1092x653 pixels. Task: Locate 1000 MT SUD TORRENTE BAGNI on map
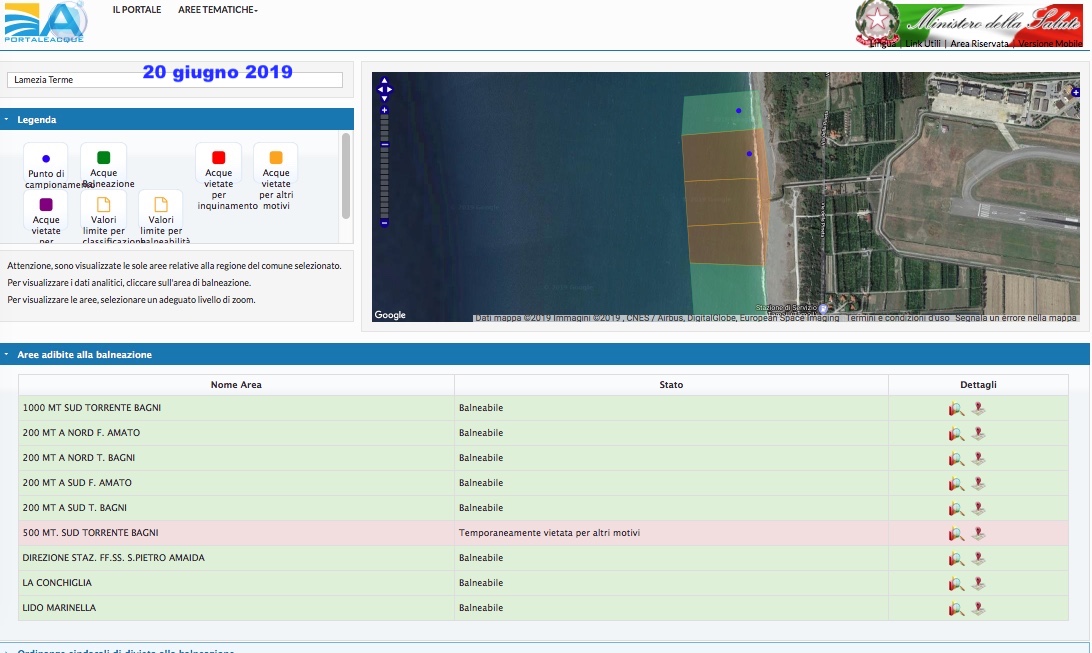coord(978,409)
